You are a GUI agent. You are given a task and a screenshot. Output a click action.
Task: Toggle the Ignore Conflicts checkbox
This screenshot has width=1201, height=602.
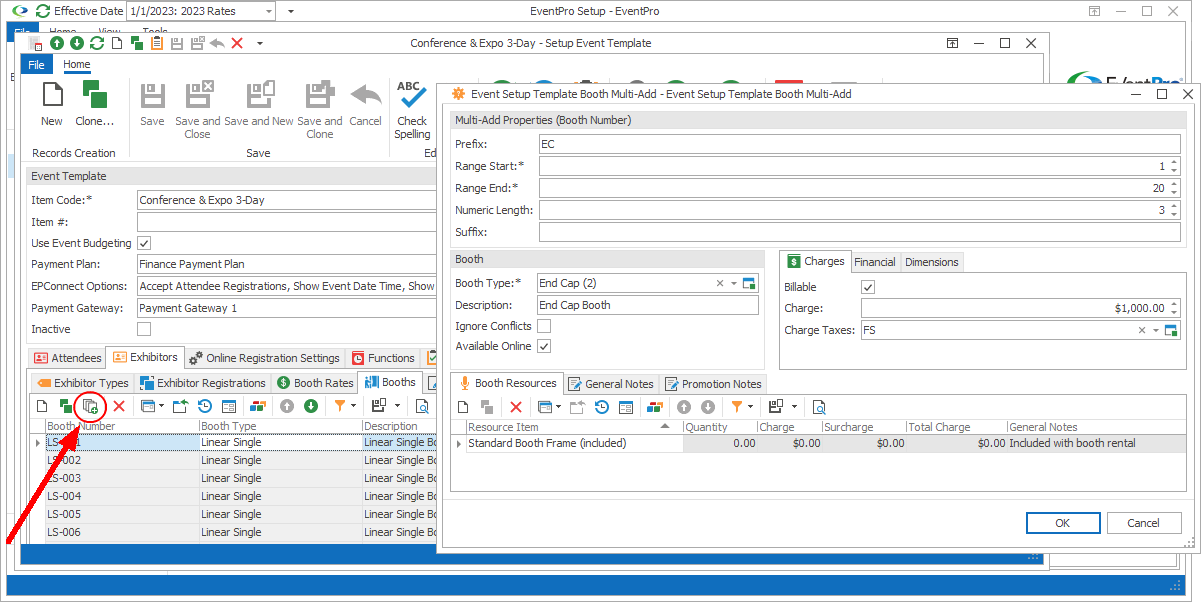pyautogui.click(x=544, y=326)
